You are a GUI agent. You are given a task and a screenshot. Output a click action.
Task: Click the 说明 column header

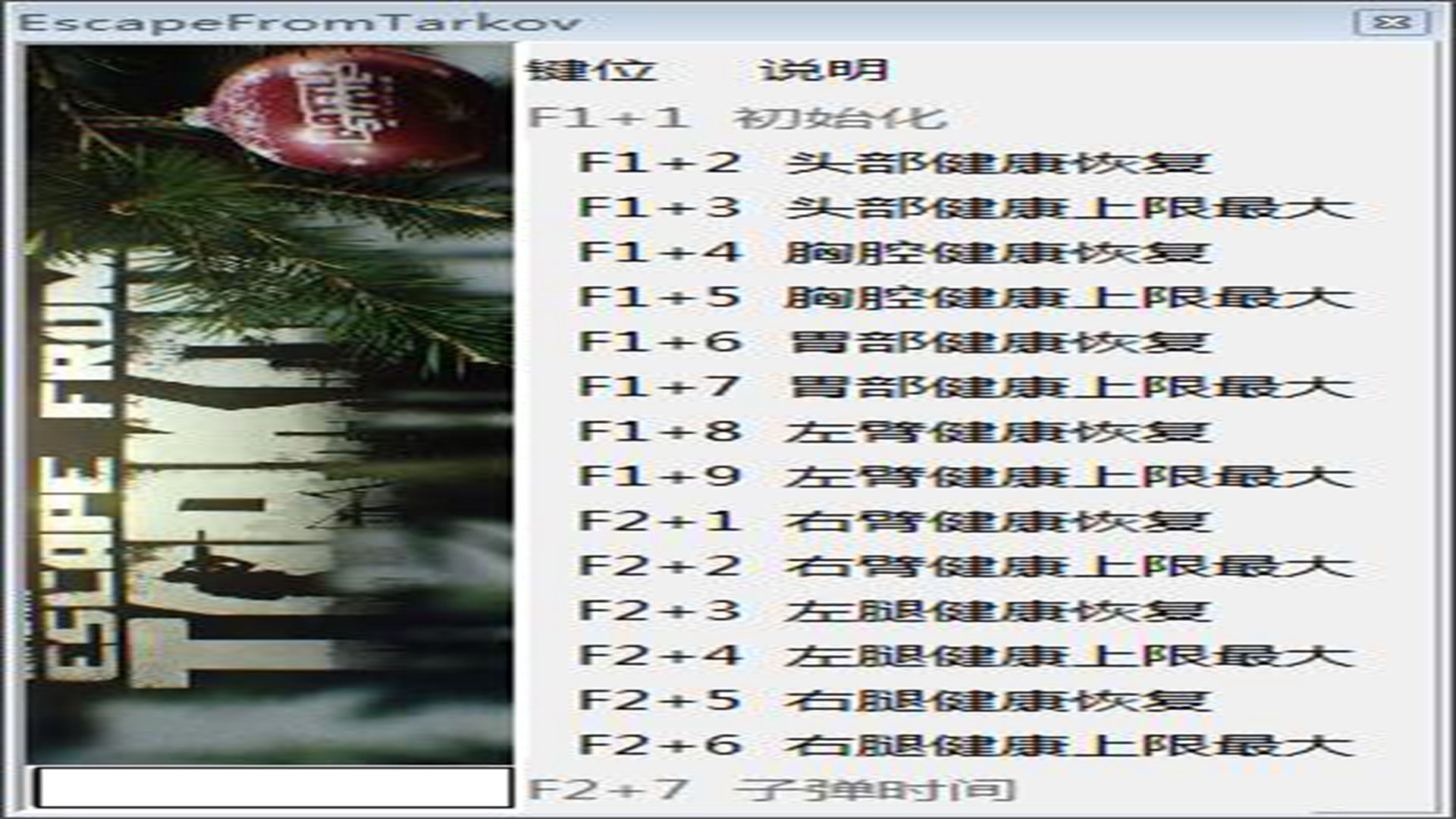pyautogui.click(x=825, y=70)
